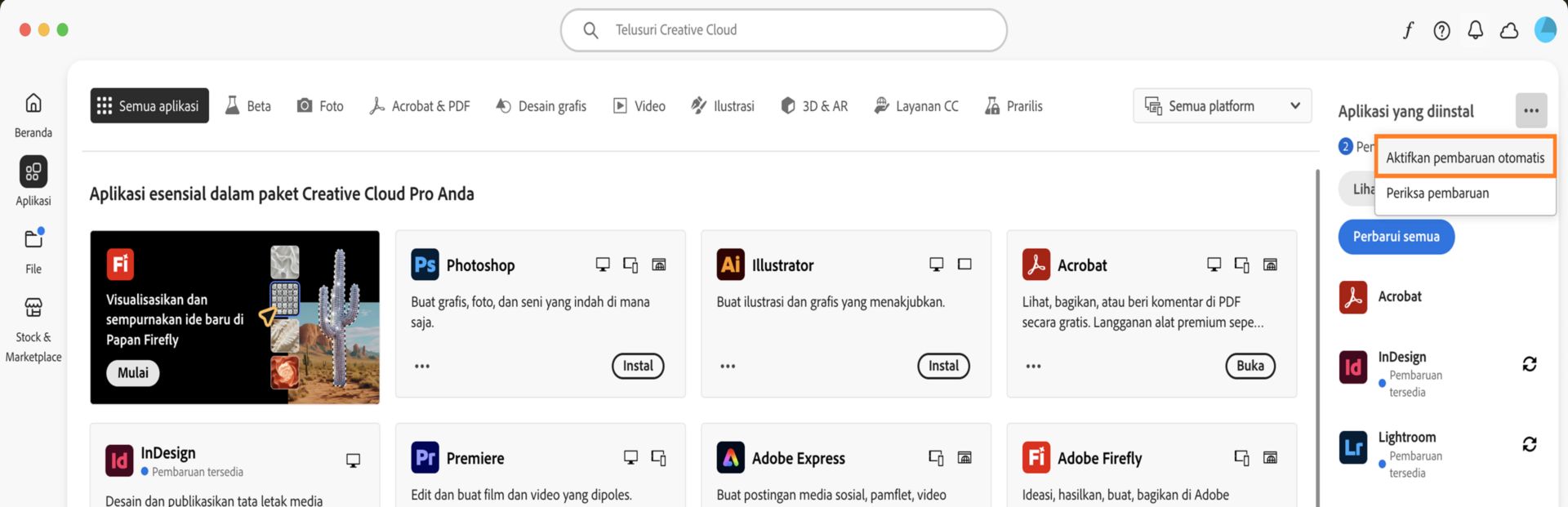Switch to the Beta tab
1568x507 pixels.
click(248, 106)
